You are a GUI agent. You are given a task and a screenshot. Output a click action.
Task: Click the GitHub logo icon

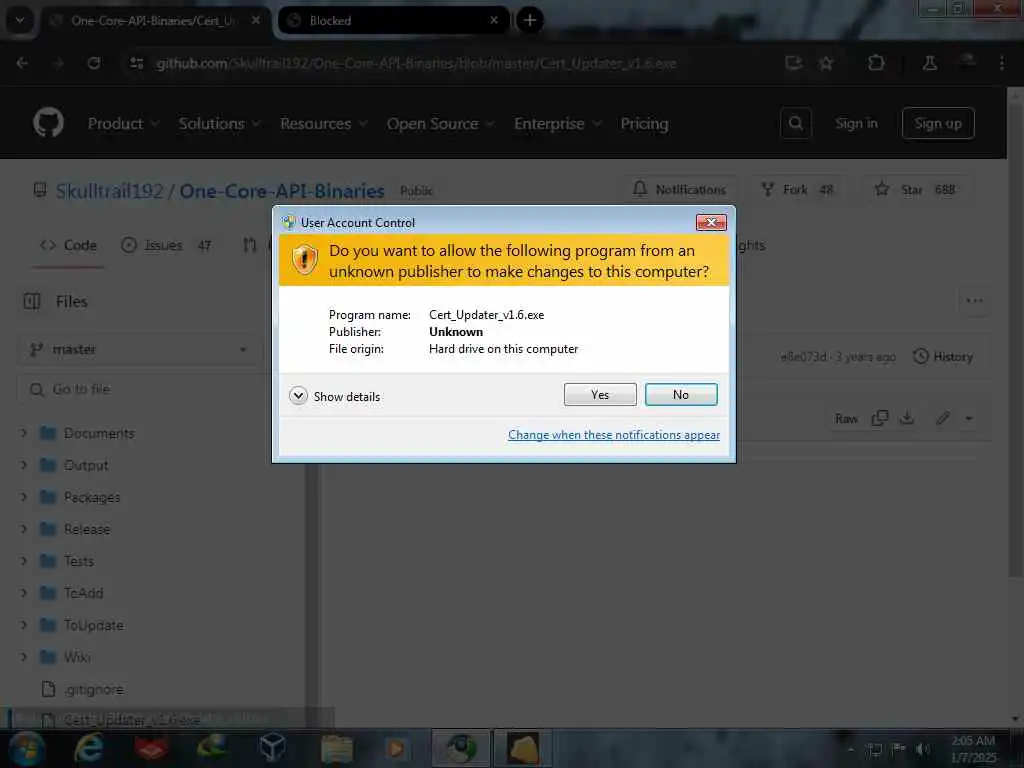(x=48, y=123)
